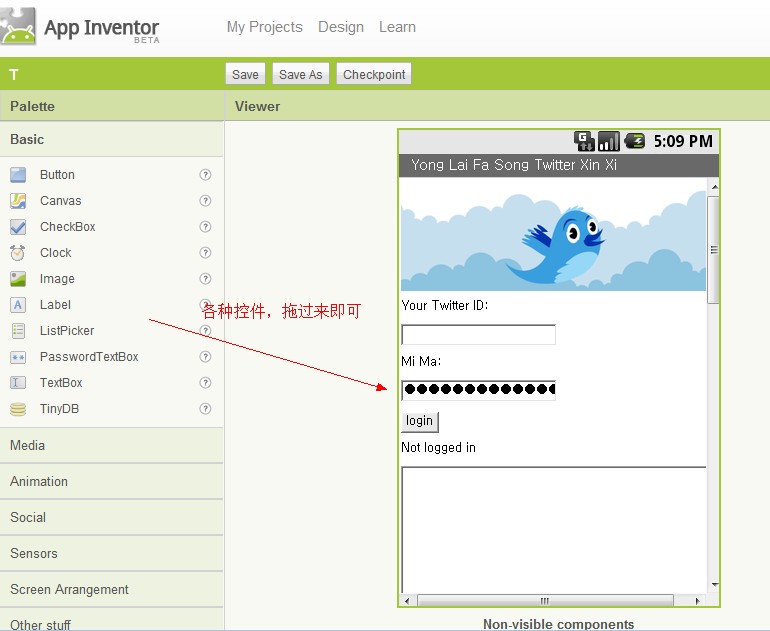Open help for Clock component
The image size is (770, 631).
[x=205, y=253]
